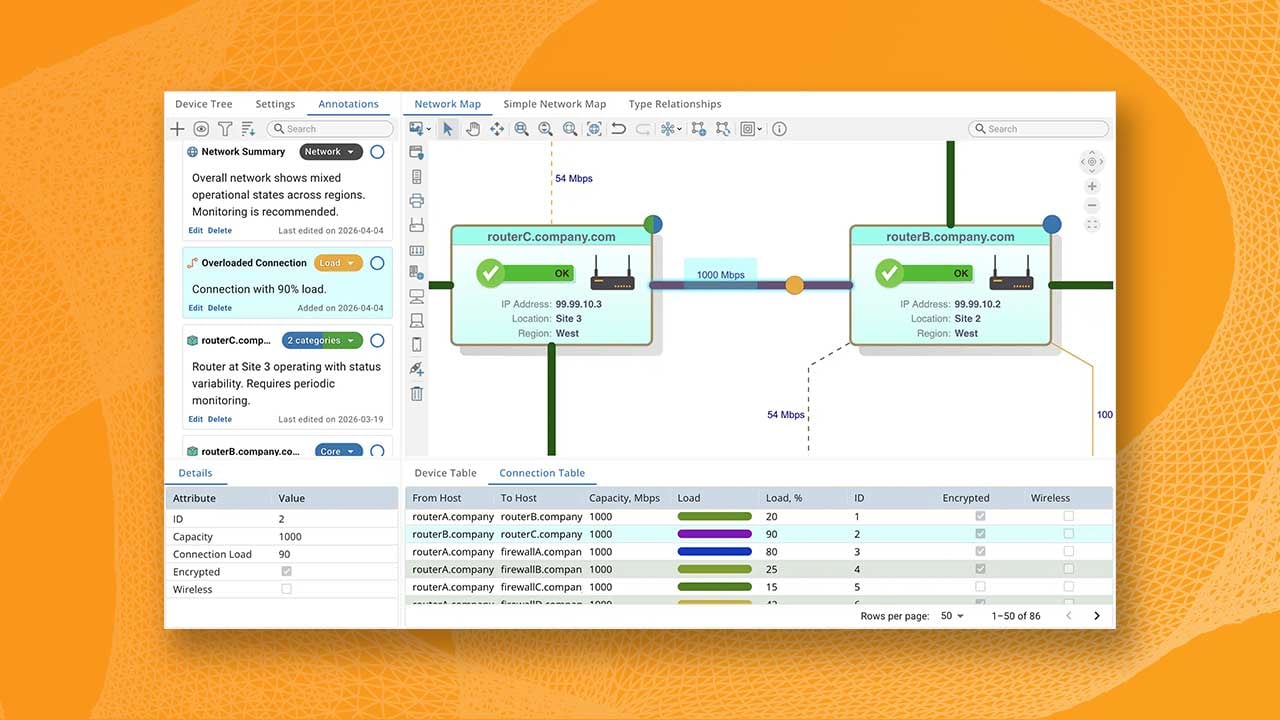
Task: Click the orange midpoint on 1000 Mbps link
Action: click(x=794, y=285)
